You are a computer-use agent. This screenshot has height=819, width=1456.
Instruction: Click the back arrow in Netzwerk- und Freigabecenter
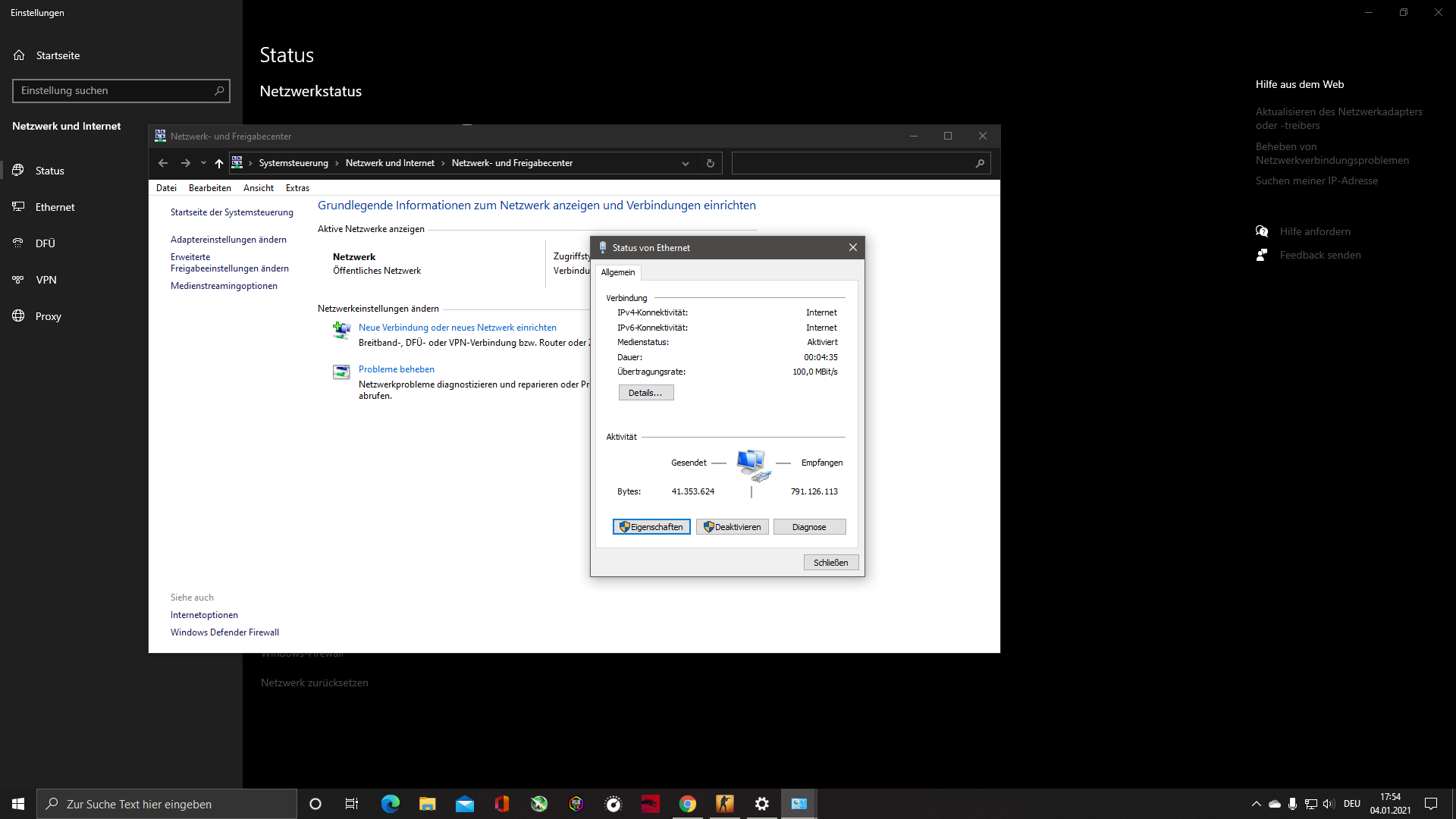tap(162, 162)
